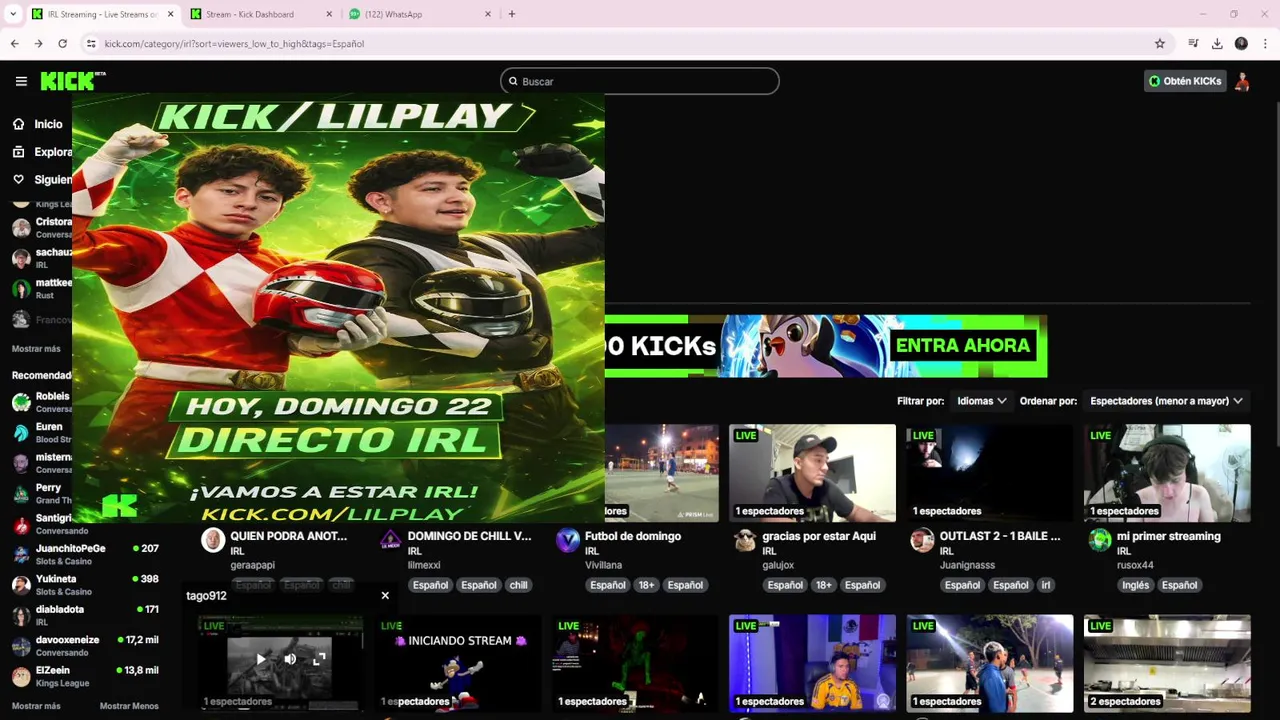Open diabladota channel in sidebar

click(86, 615)
